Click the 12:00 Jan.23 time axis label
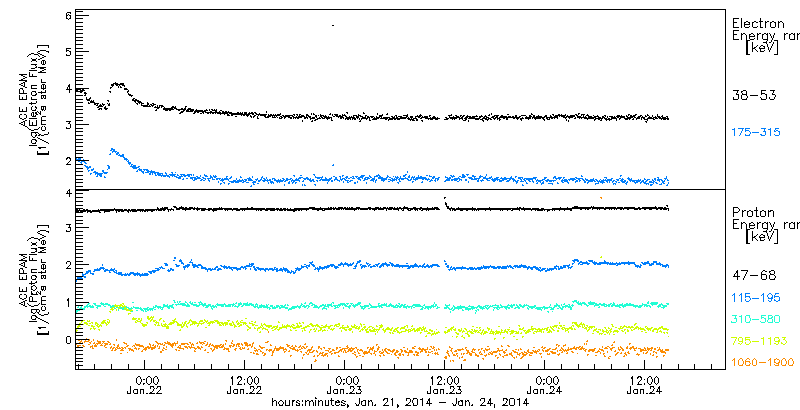 tap(445, 385)
